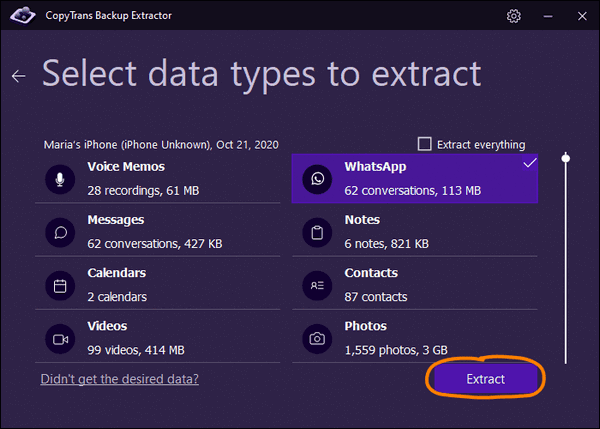The height and width of the screenshot is (429, 600).
Task: Pick the Calendars title
Action: coord(116,273)
